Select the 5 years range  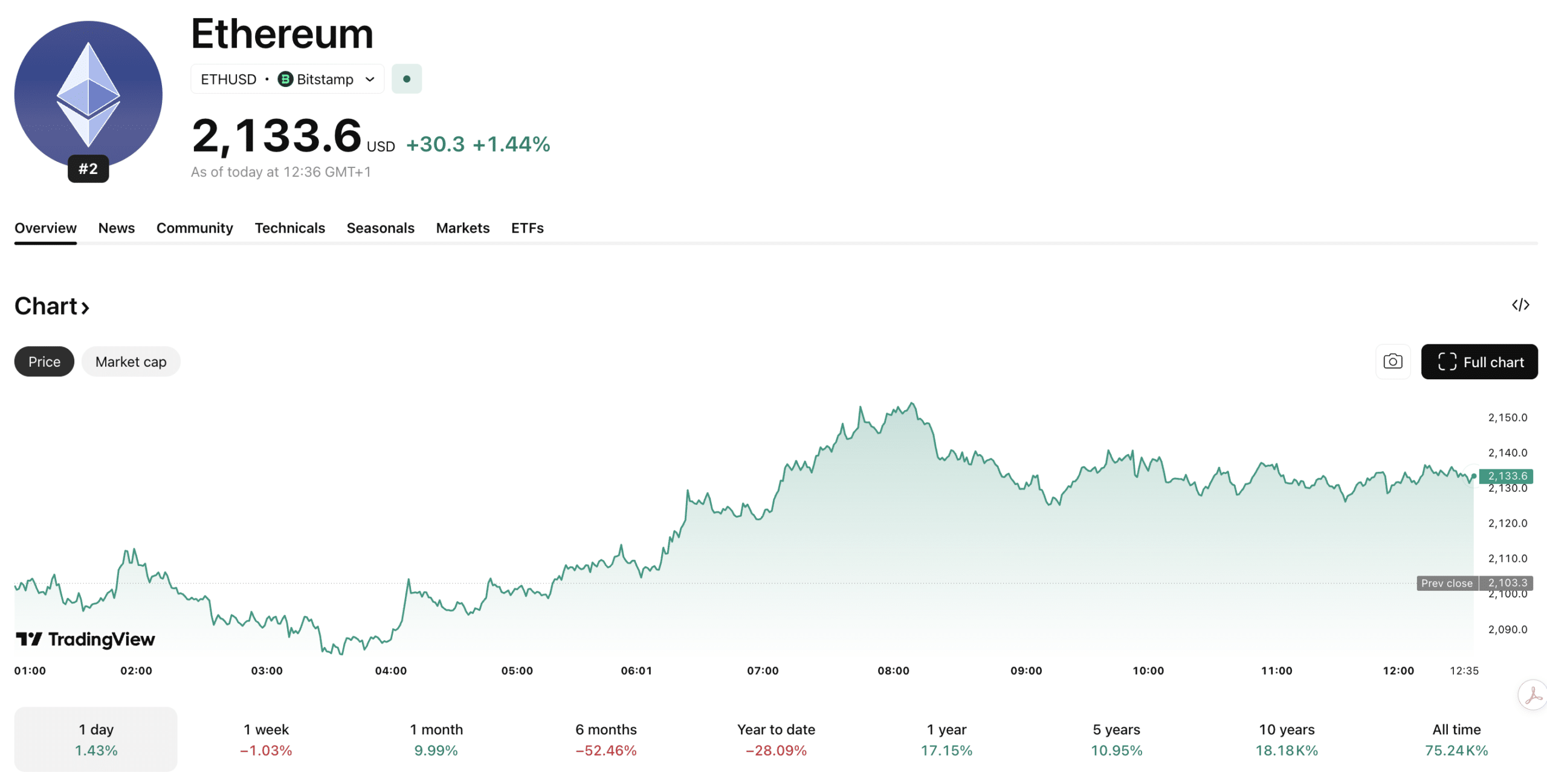1117,739
